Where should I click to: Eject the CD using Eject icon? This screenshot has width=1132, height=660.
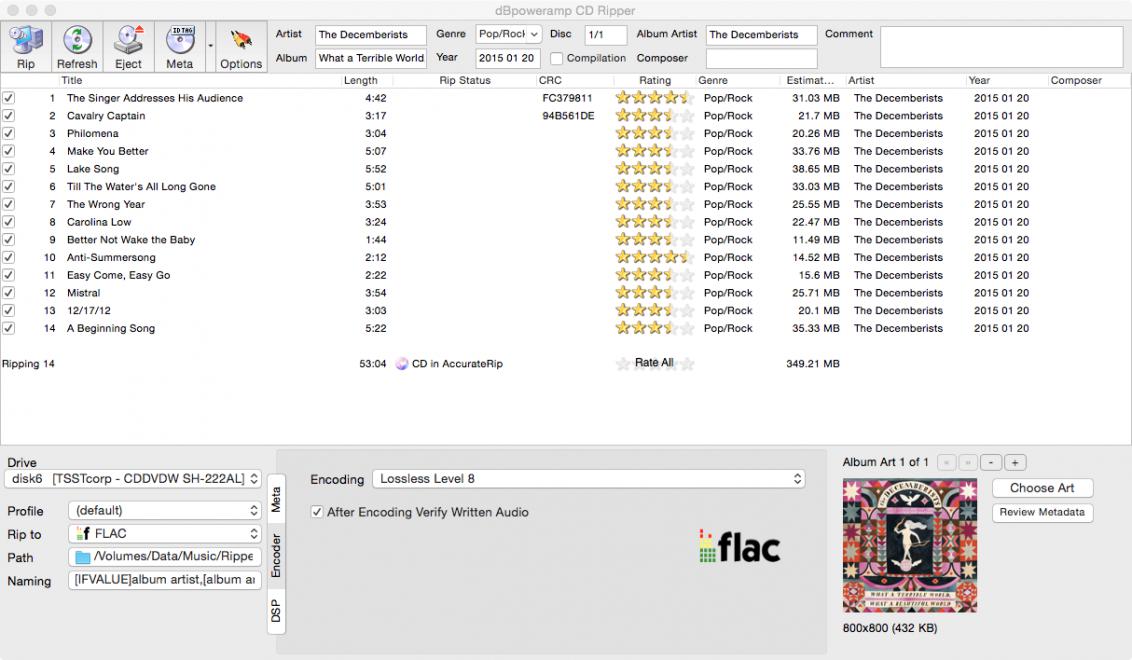click(x=128, y=47)
